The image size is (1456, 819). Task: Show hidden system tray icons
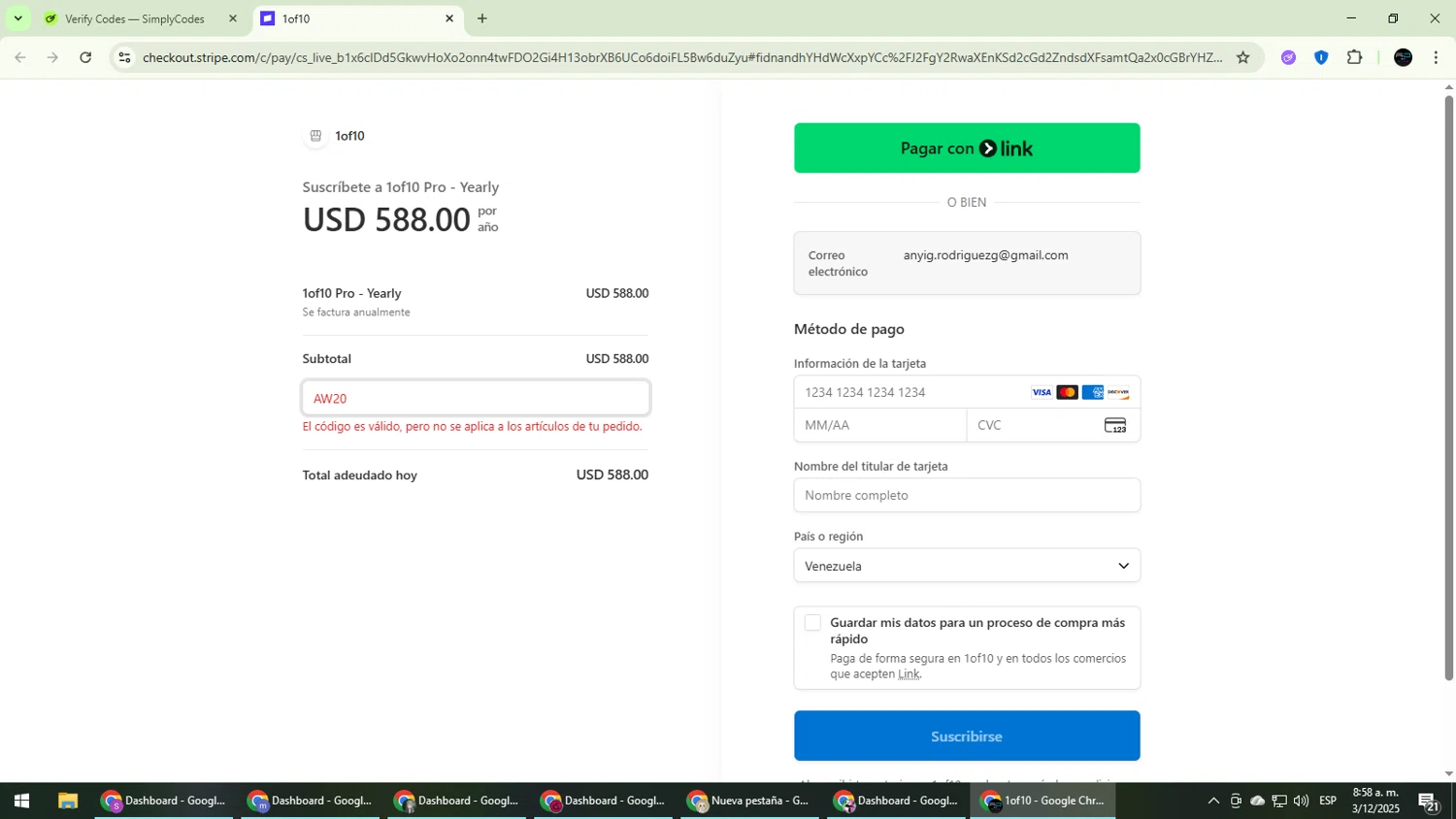point(1213,801)
